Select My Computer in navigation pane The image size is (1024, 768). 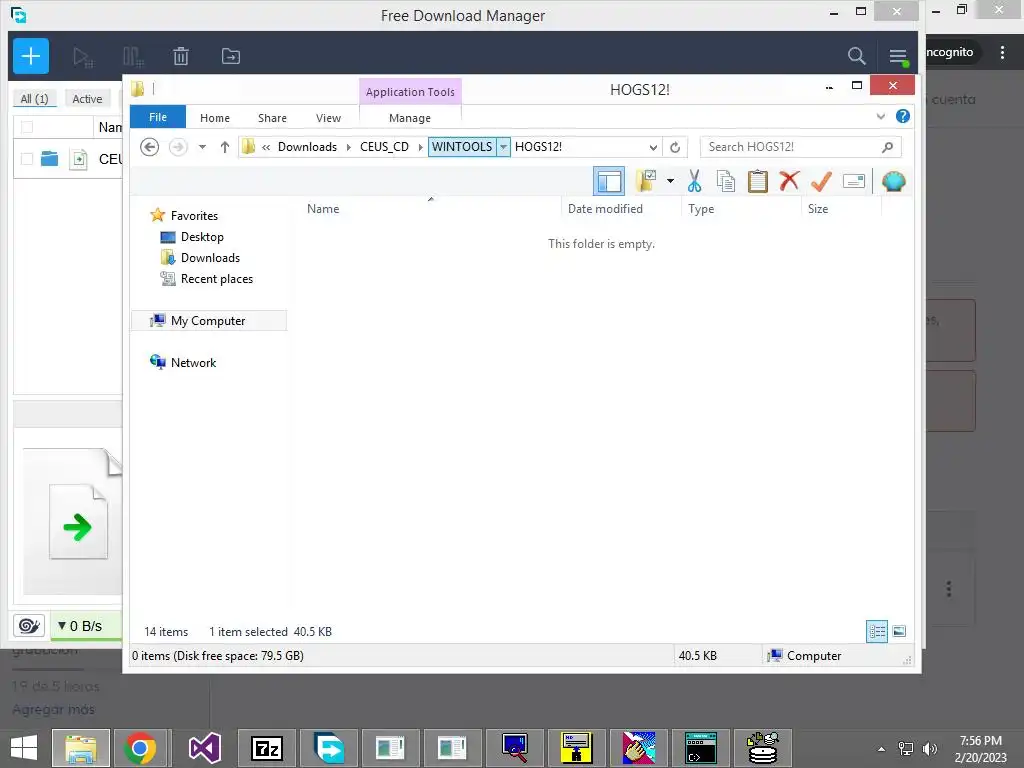[209, 321]
